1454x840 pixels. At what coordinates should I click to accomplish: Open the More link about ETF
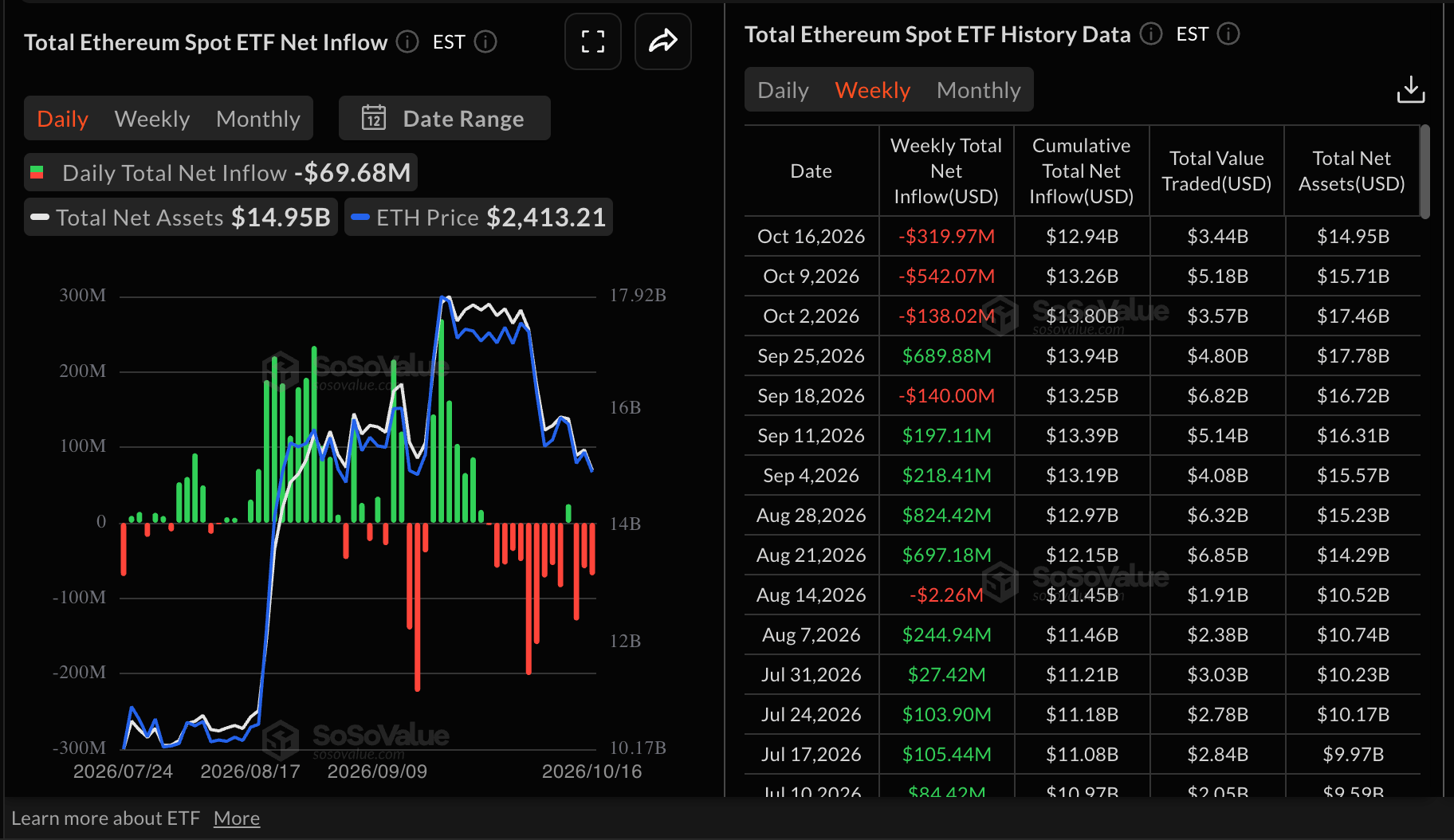237,818
